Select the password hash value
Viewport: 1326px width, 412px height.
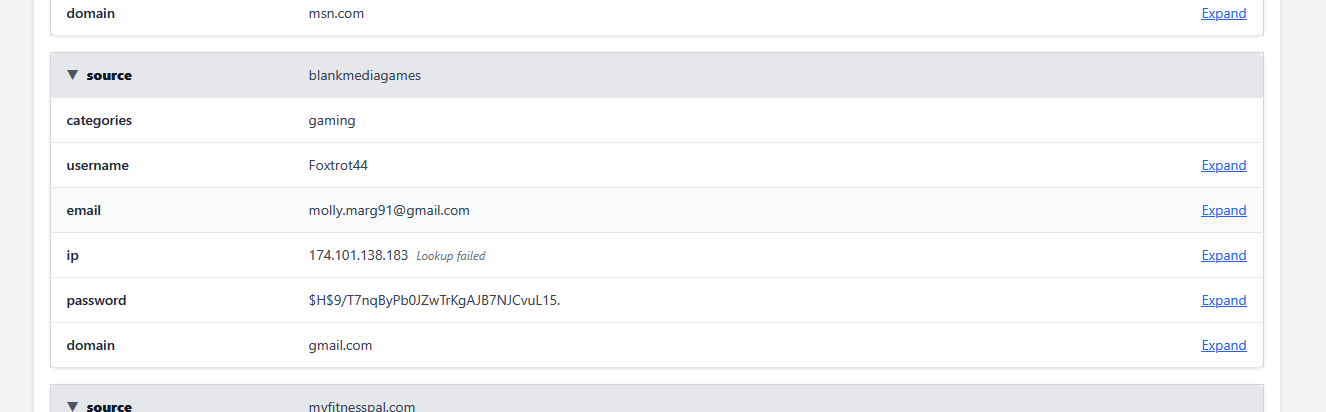(x=434, y=301)
